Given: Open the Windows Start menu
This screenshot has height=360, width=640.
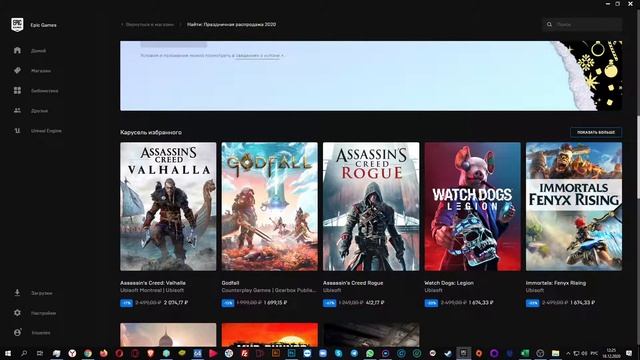Looking at the screenshot, I should pyautogui.click(x=8, y=353).
